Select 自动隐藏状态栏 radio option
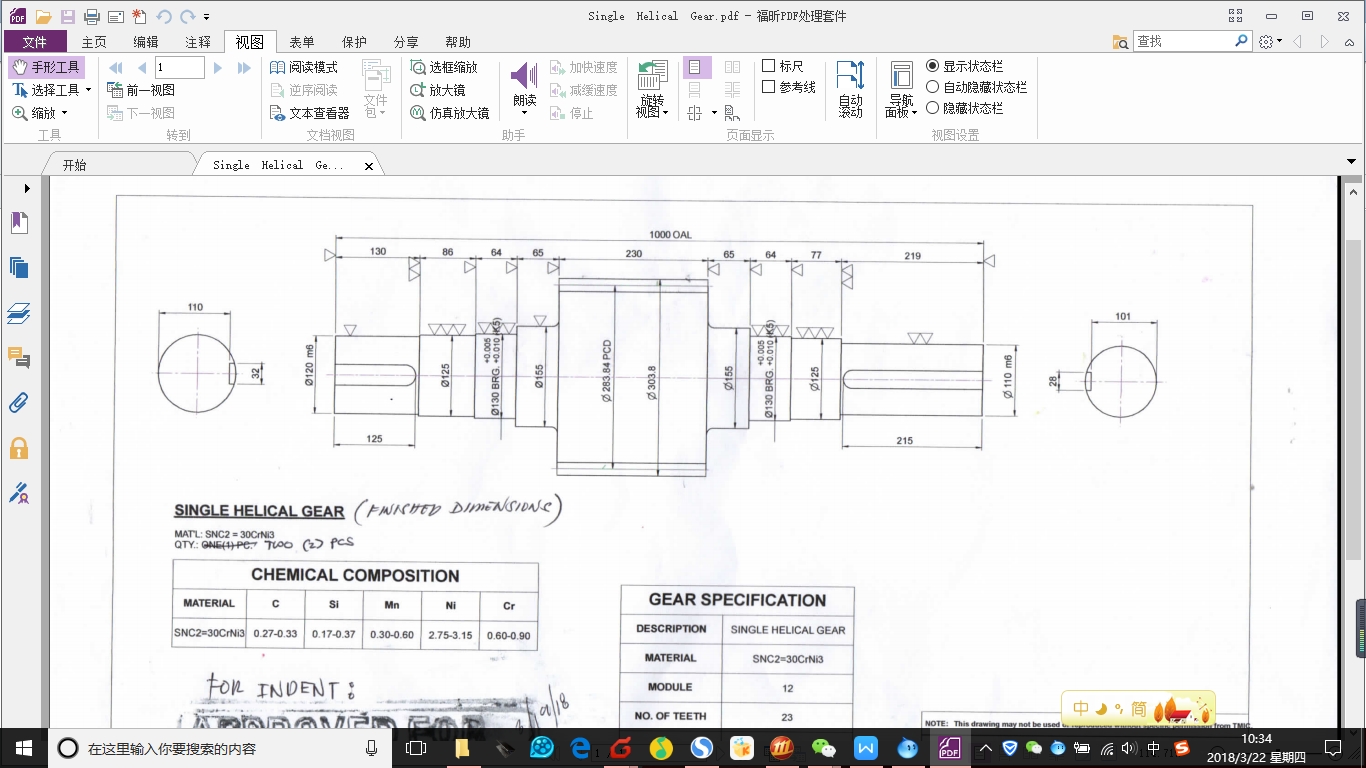Viewport: 1366px width, 768px height. pyautogui.click(x=933, y=87)
